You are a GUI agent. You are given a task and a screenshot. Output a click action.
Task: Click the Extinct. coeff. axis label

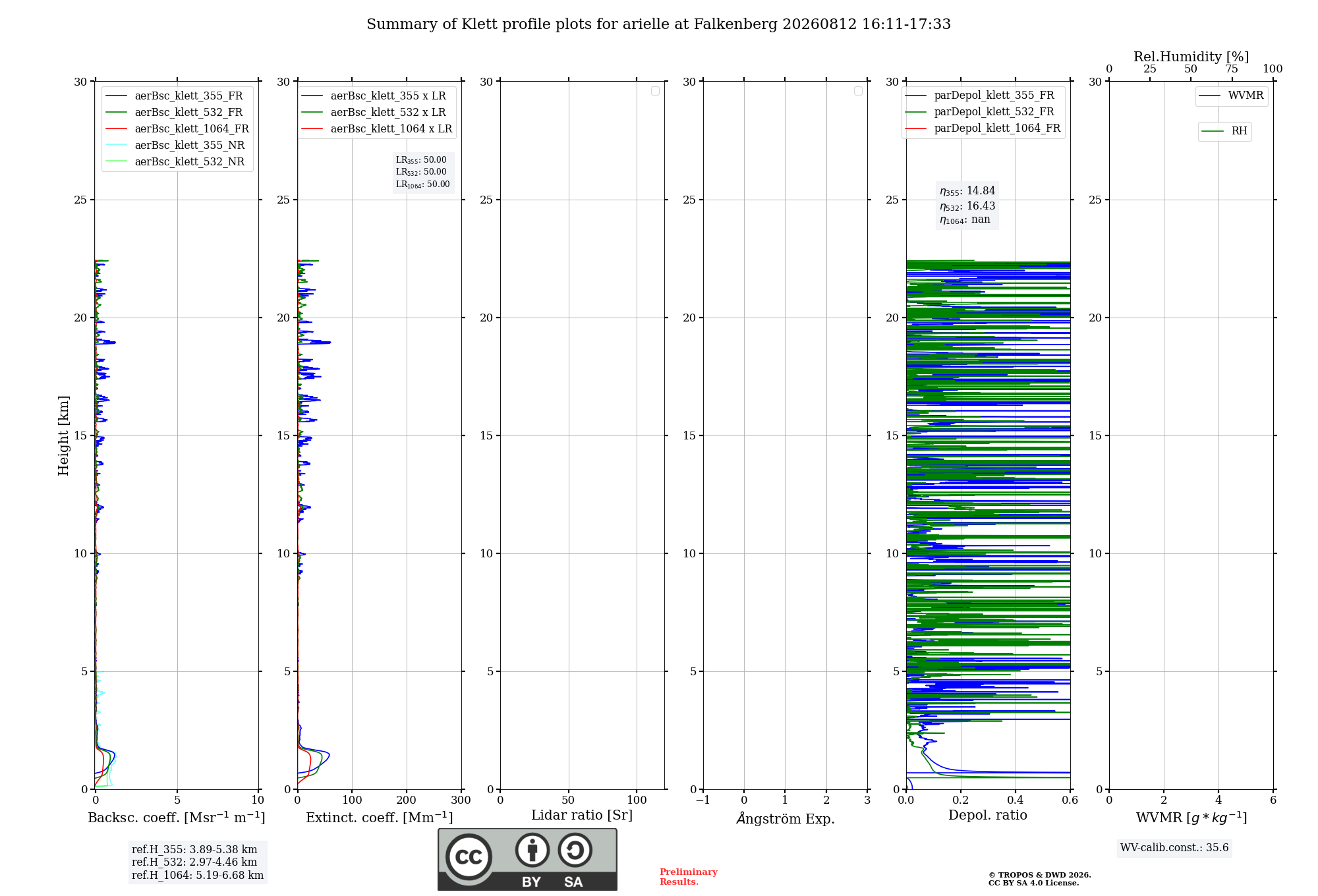tap(380, 818)
